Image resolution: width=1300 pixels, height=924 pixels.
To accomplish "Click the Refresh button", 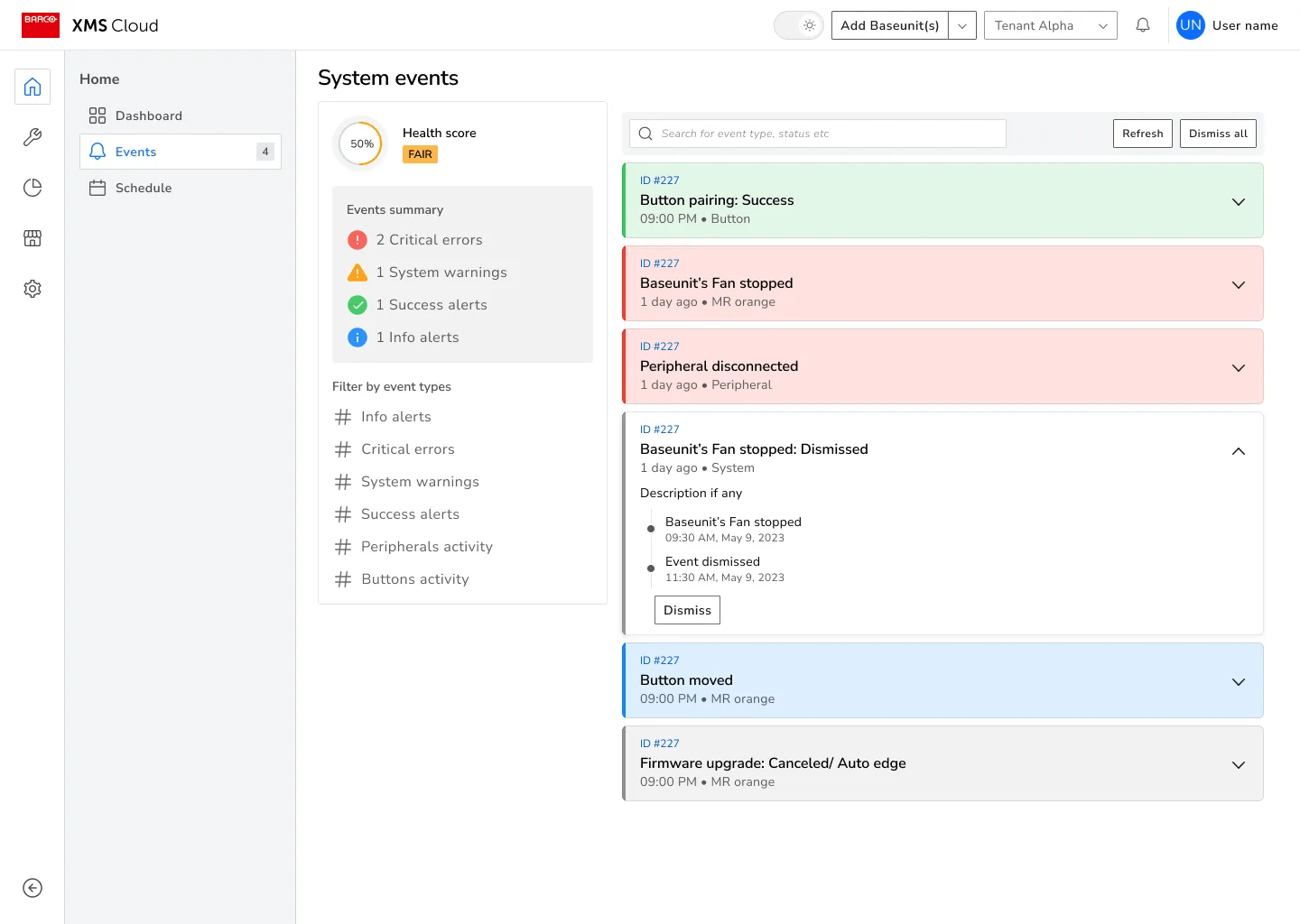I will 1142,134.
